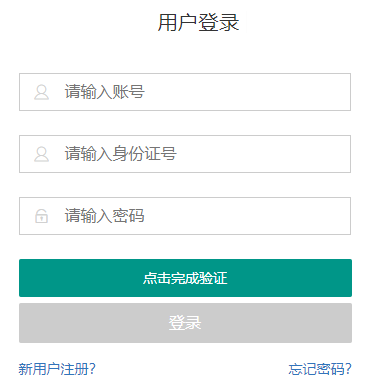Image resolution: width=377 pixels, height=389 pixels.
Task: Focus the 请输入身份证号 ID number field
Action: coord(185,154)
